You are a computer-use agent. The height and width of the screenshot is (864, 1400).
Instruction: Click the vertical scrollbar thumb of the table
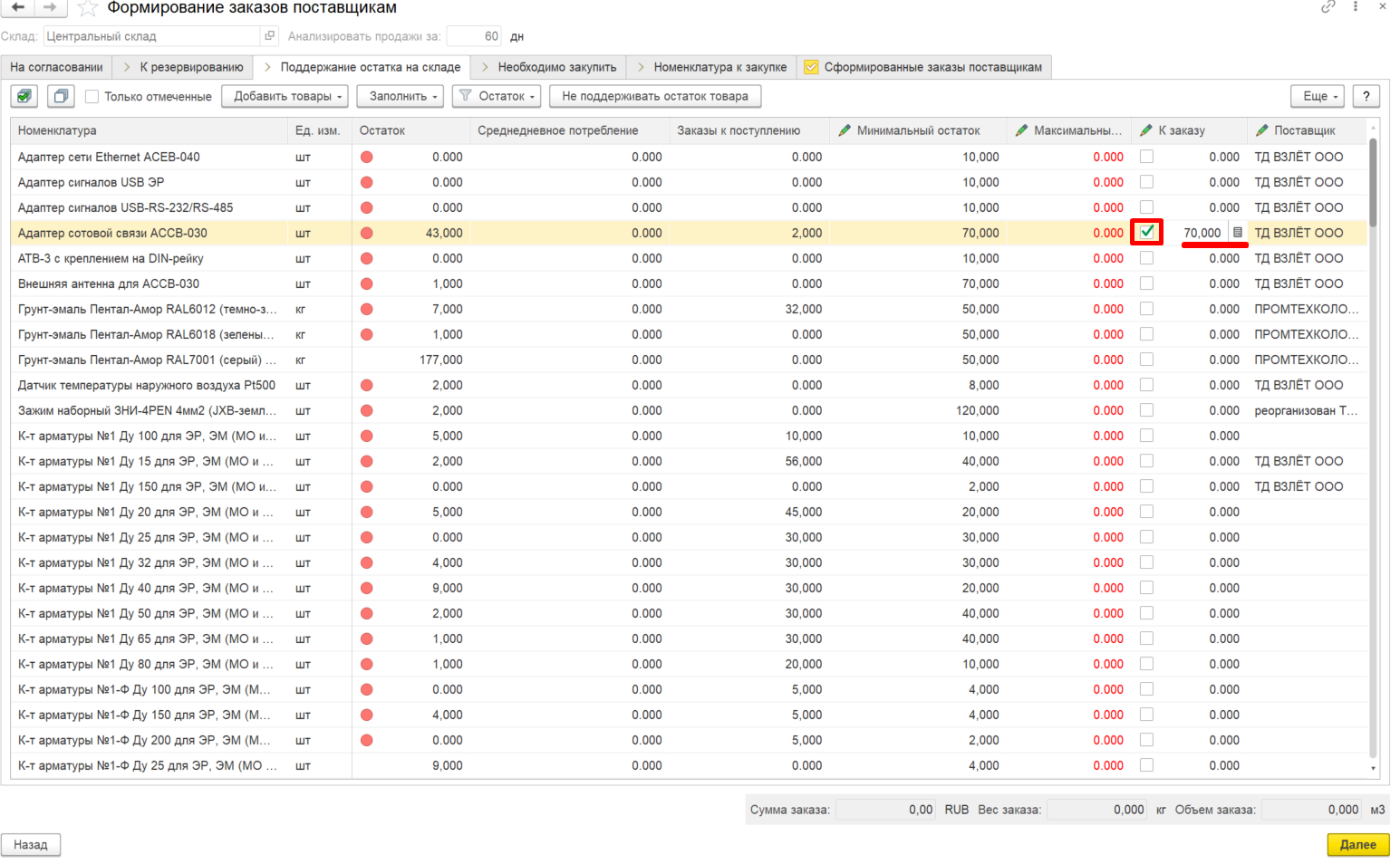coord(1373,181)
